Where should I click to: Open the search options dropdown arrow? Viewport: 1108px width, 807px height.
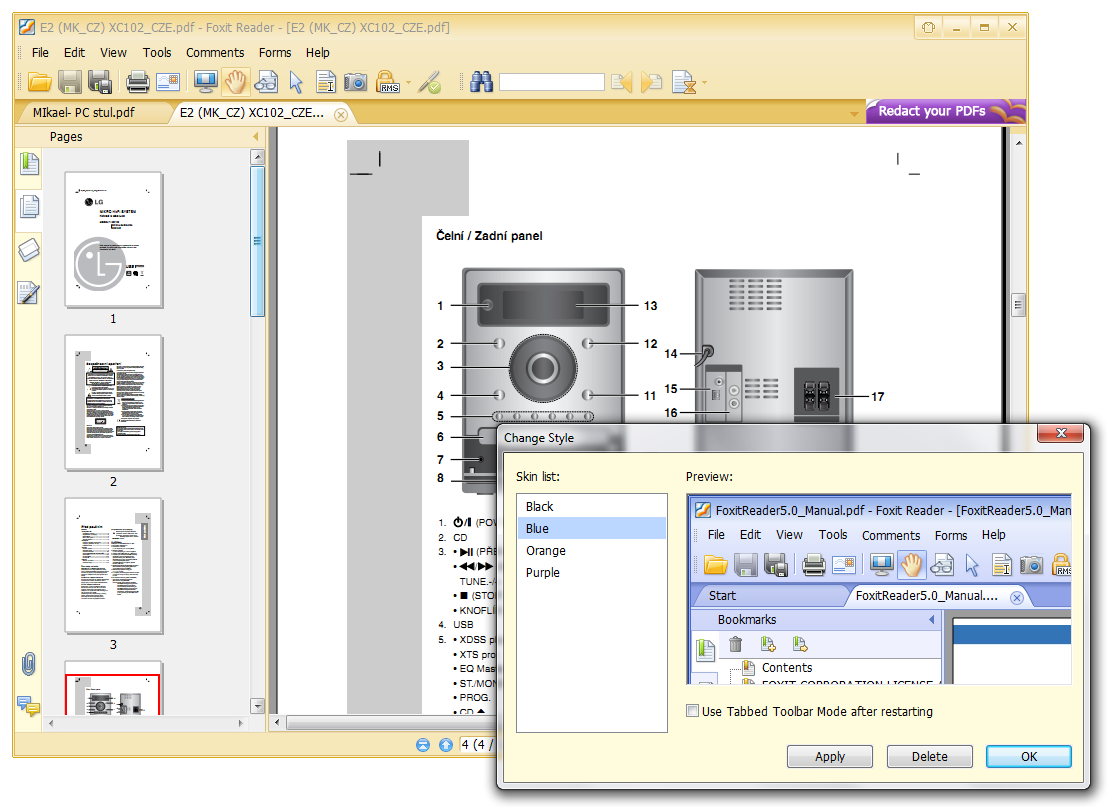(704, 83)
